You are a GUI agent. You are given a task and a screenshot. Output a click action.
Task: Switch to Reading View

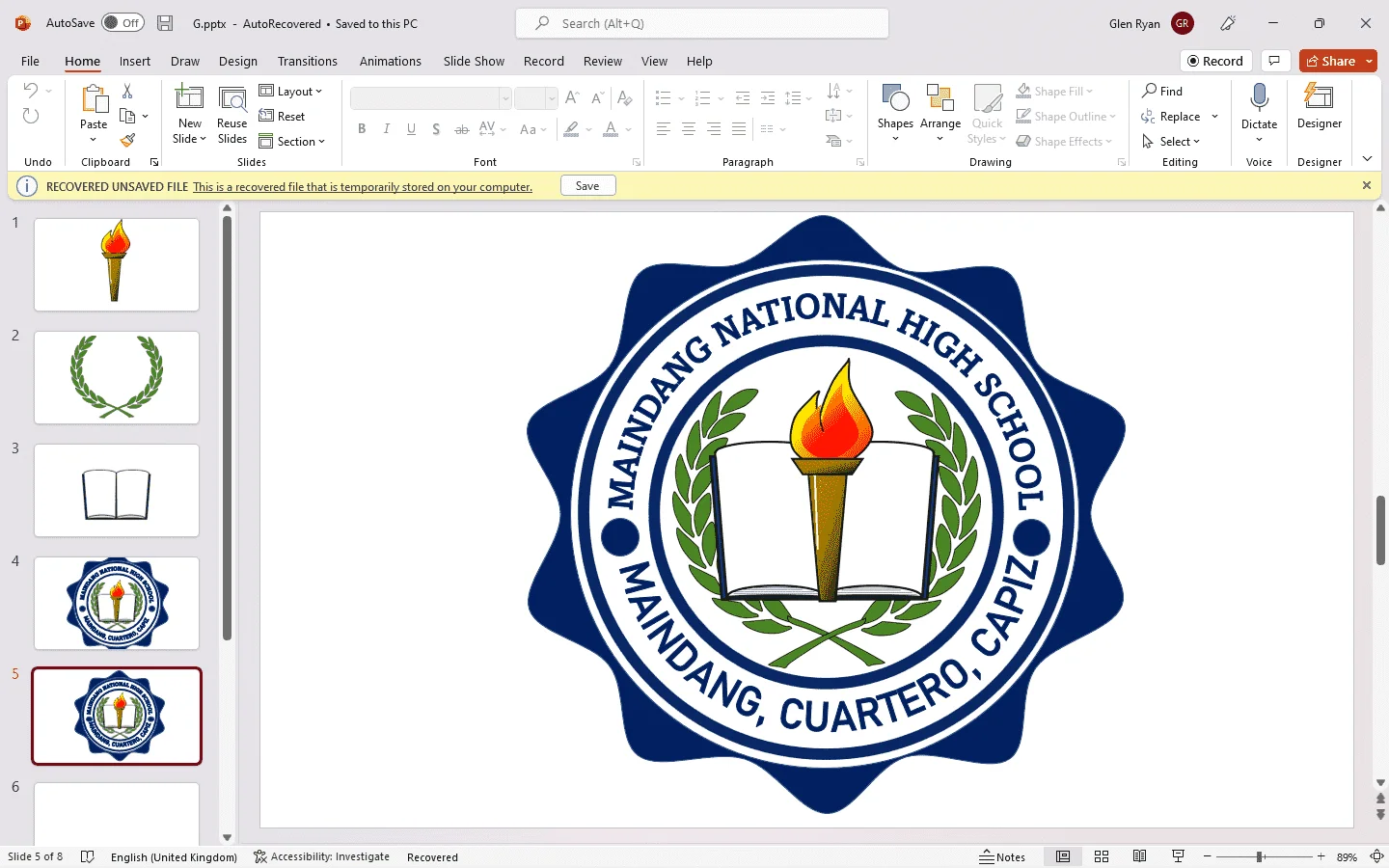(x=1139, y=856)
